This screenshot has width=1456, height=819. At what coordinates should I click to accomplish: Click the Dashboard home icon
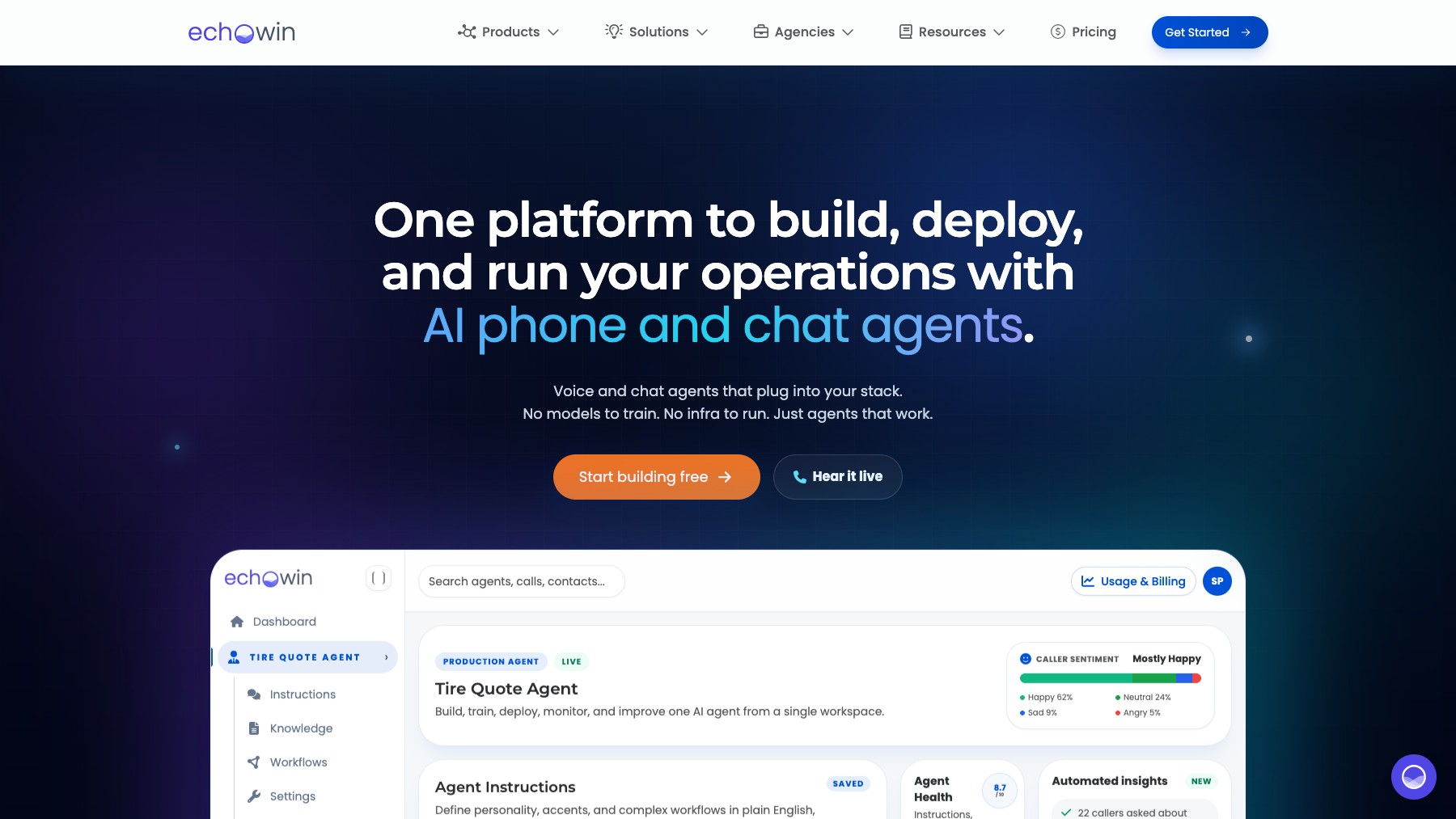(x=237, y=622)
